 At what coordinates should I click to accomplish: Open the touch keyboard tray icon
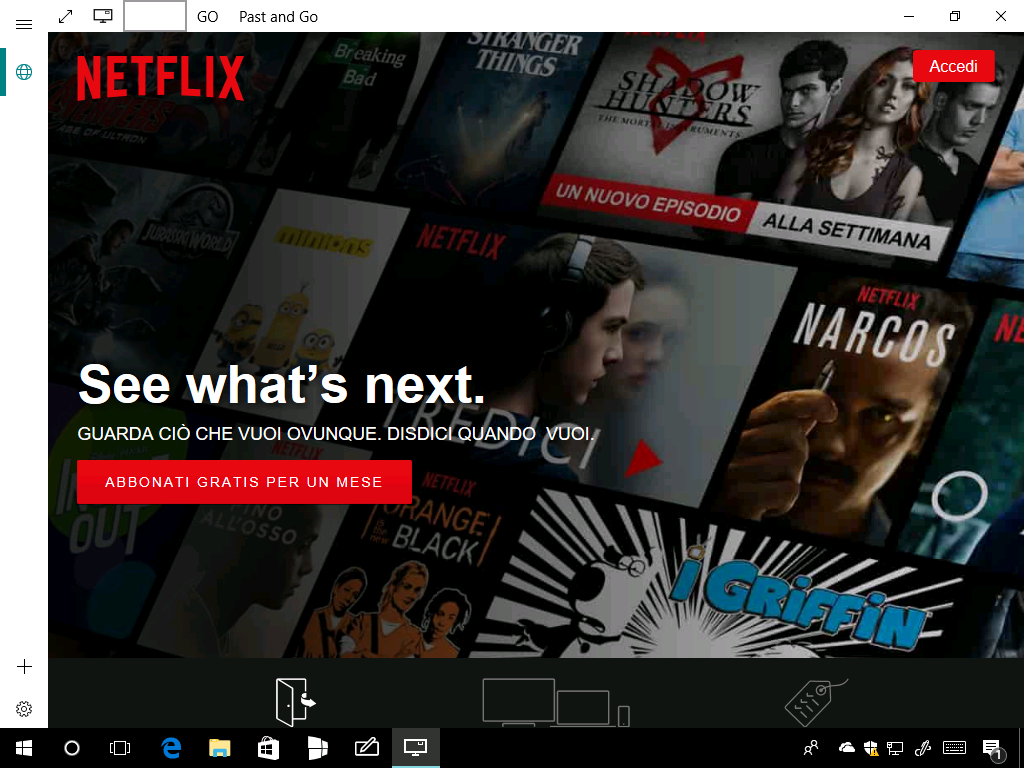coord(955,748)
